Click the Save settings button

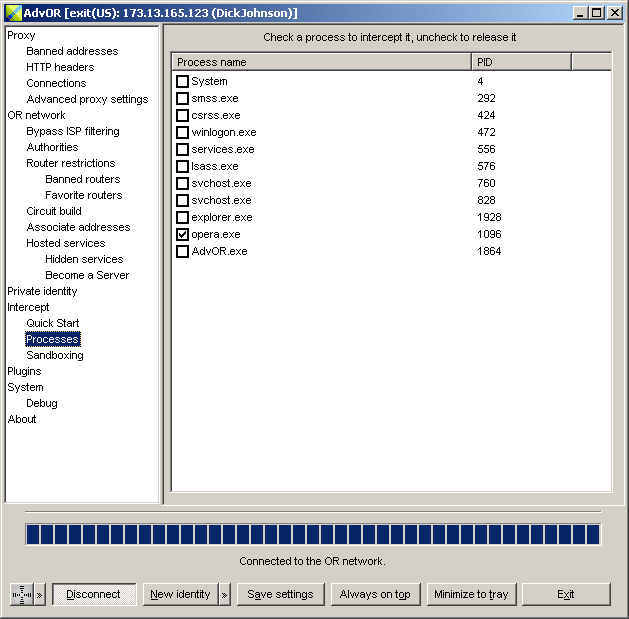click(280, 594)
